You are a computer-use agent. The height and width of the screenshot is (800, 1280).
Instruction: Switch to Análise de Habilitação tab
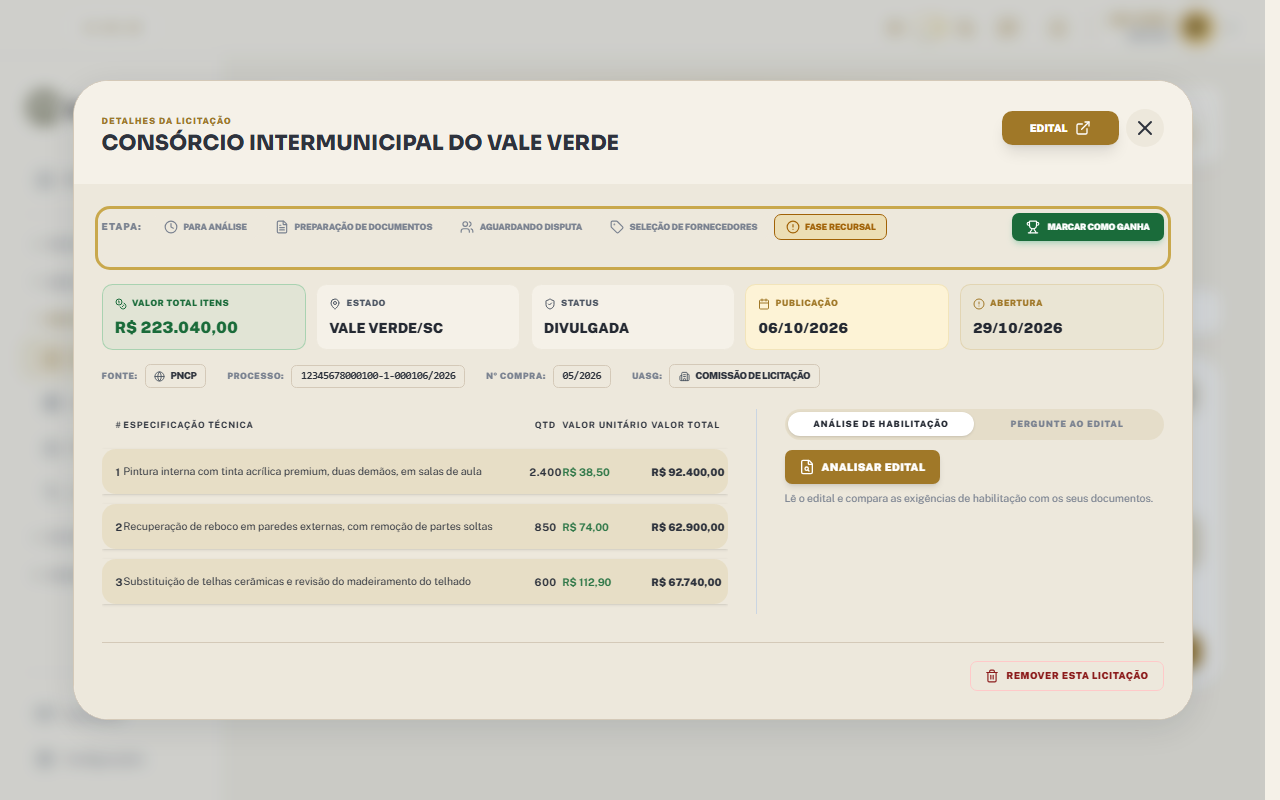coord(881,424)
